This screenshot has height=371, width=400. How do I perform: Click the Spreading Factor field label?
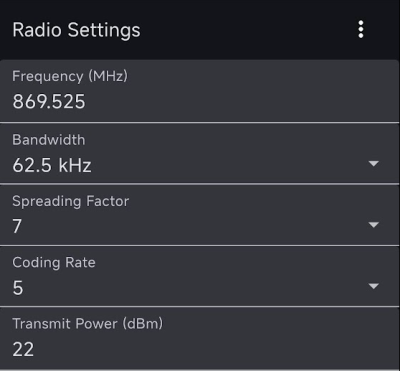click(x=71, y=201)
